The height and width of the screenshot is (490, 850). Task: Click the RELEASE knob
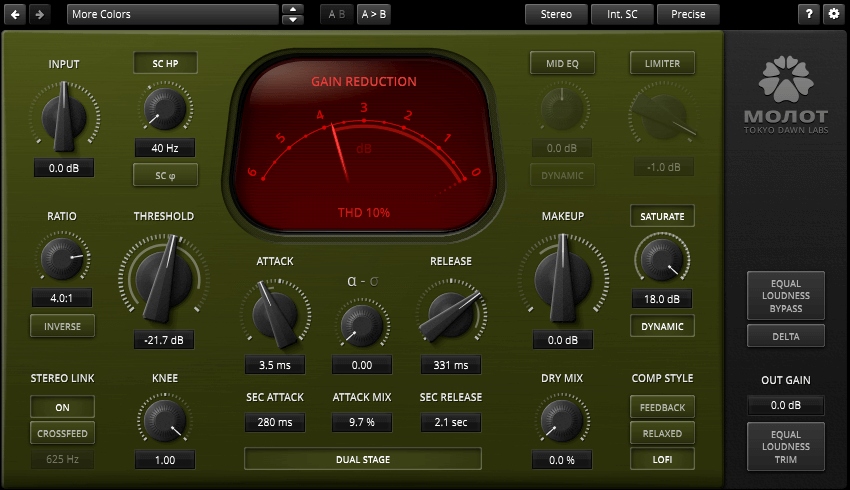tap(450, 315)
